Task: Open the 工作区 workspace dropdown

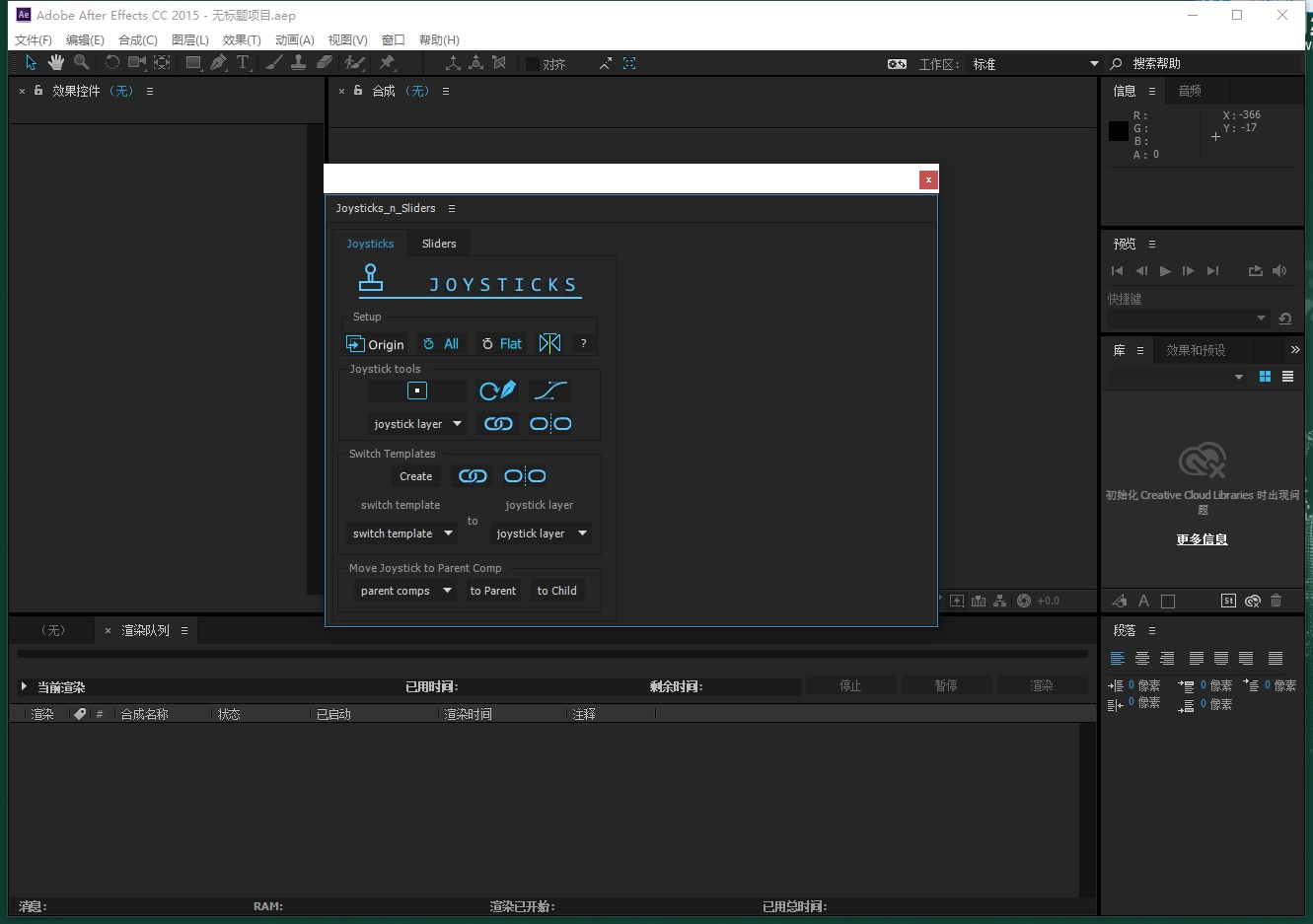Action: tap(1036, 64)
